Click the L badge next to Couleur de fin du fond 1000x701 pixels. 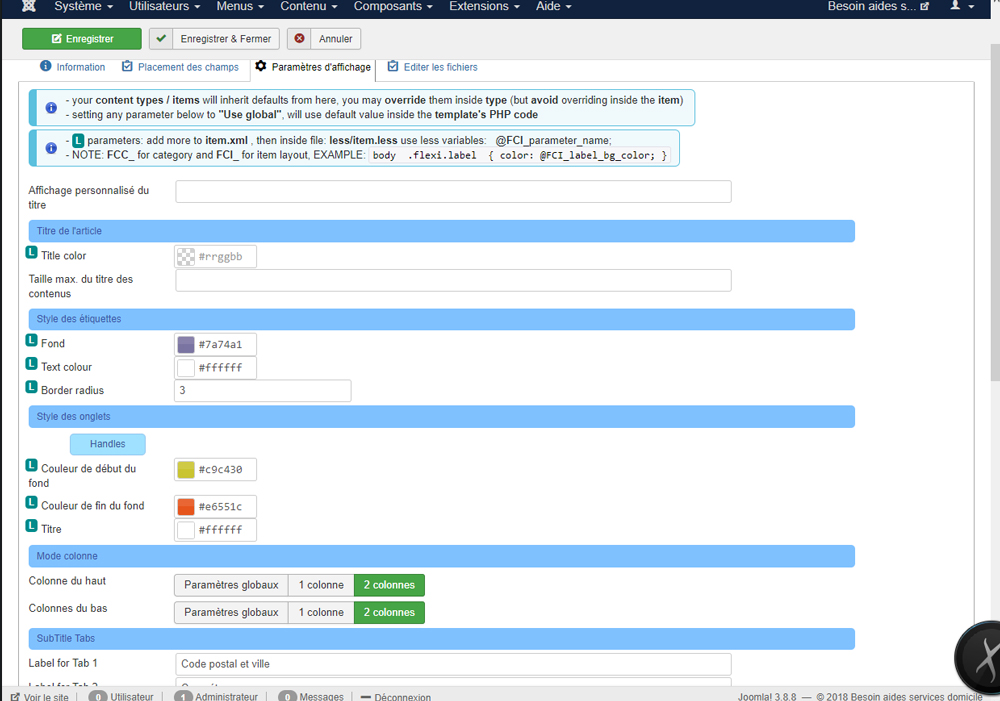pyautogui.click(x=31, y=503)
